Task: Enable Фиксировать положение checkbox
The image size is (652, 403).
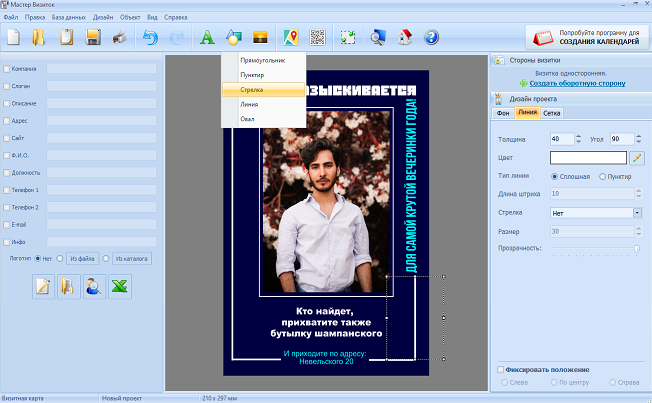Action: pos(501,369)
